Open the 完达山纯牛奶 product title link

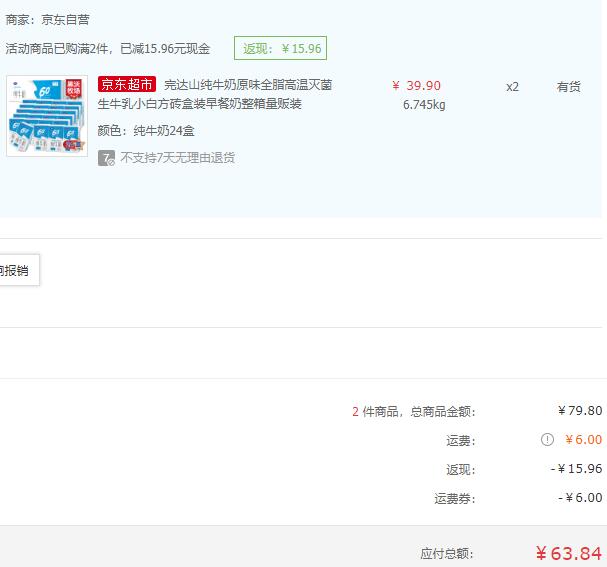pyautogui.click(x=215, y=94)
